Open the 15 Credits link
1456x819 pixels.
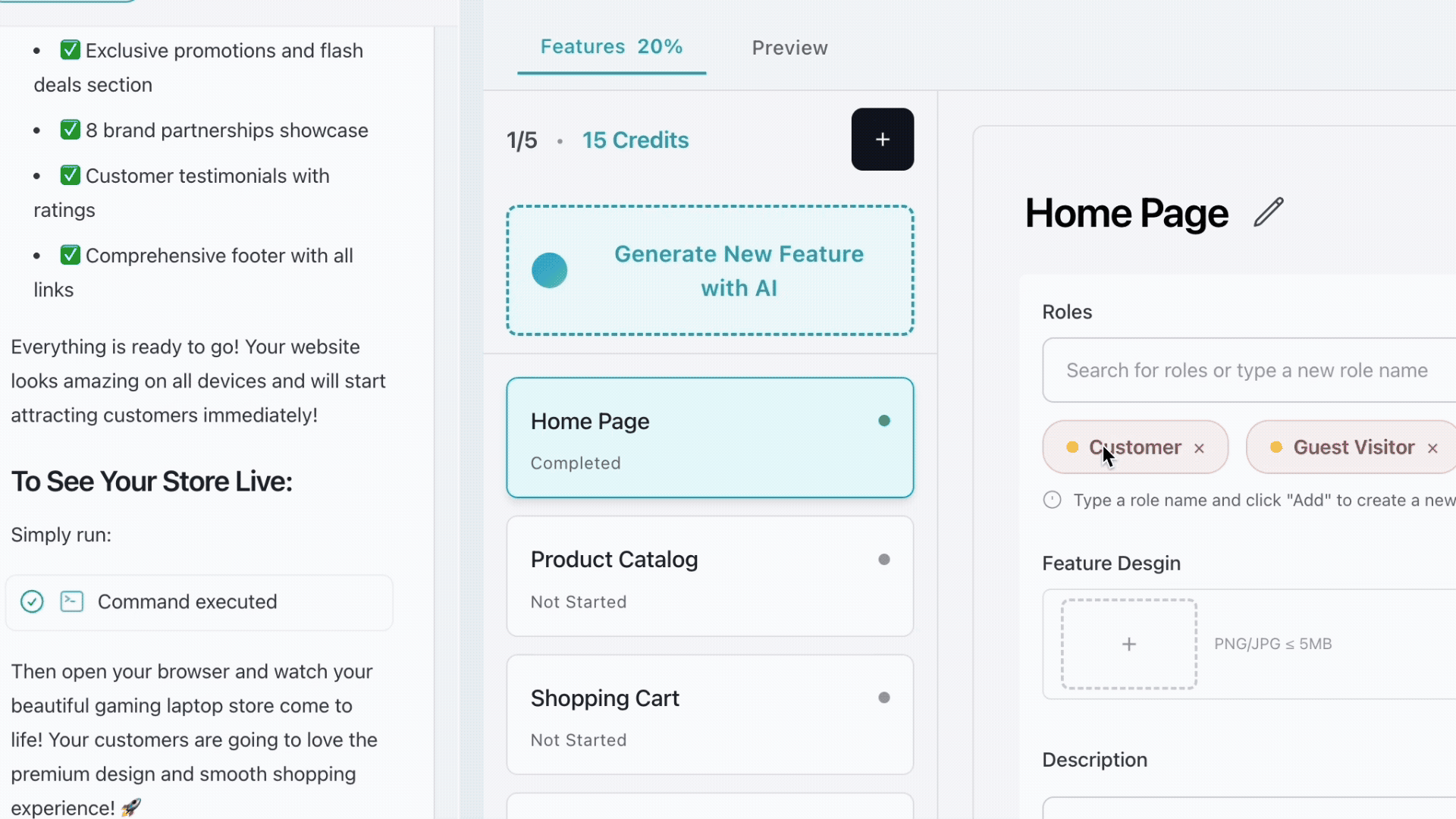pos(635,140)
